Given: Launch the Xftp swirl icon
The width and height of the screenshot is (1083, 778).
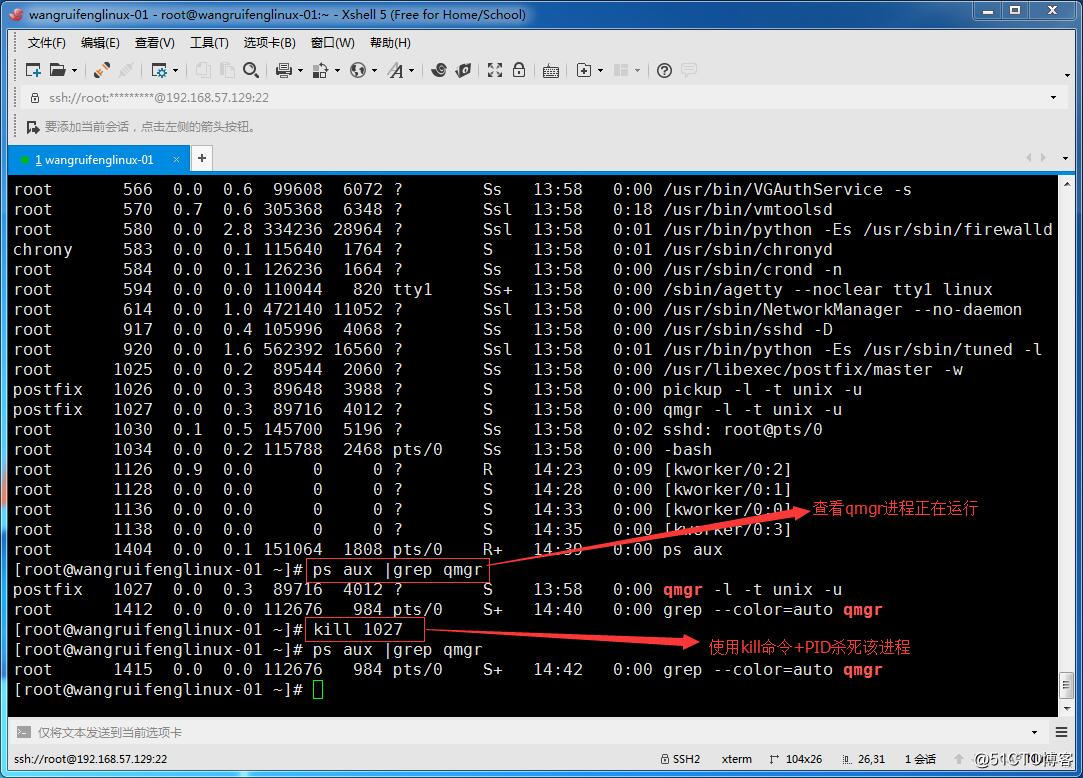Looking at the screenshot, I should coord(439,70).
